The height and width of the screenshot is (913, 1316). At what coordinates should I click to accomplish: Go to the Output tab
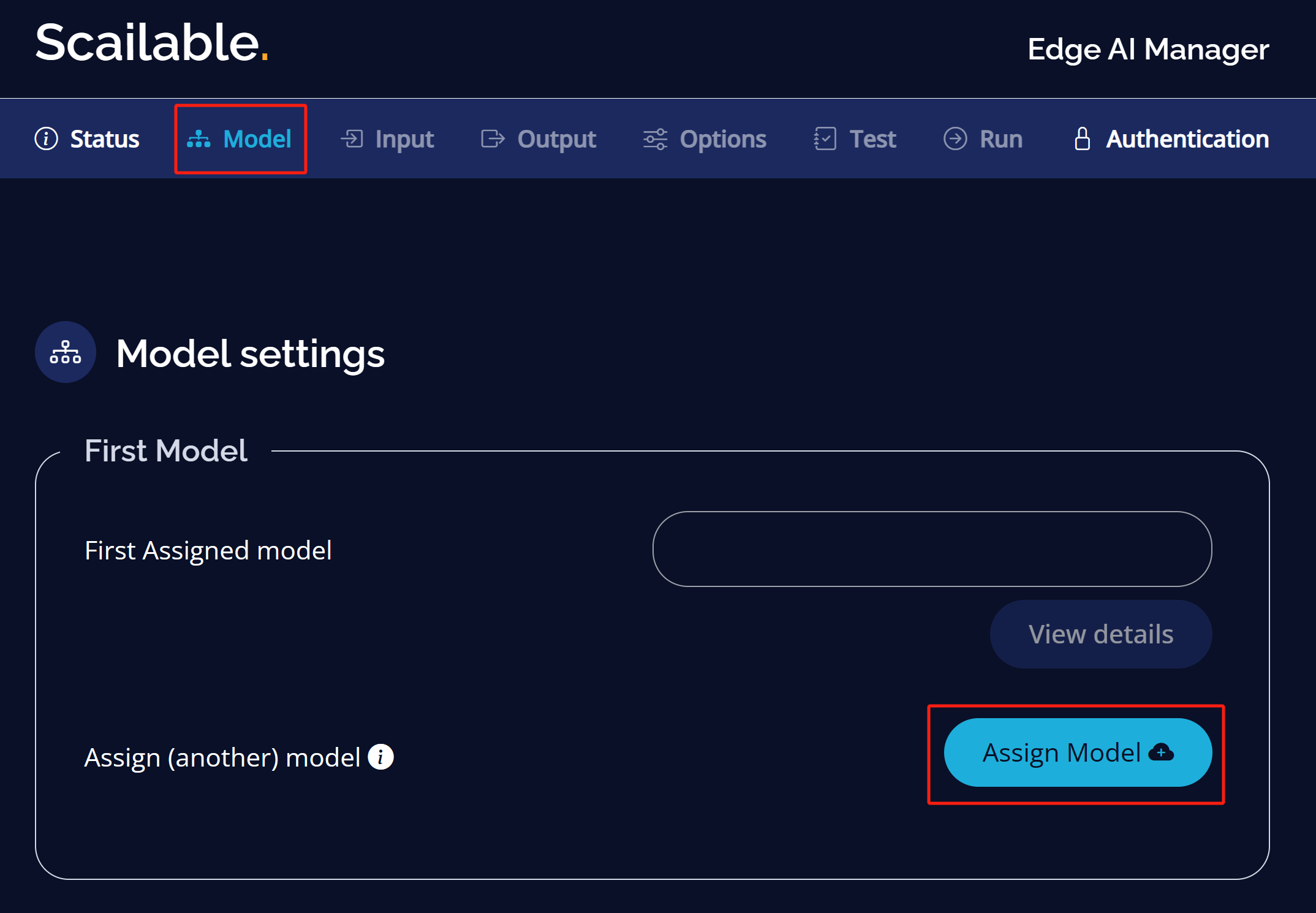[539, 139]
